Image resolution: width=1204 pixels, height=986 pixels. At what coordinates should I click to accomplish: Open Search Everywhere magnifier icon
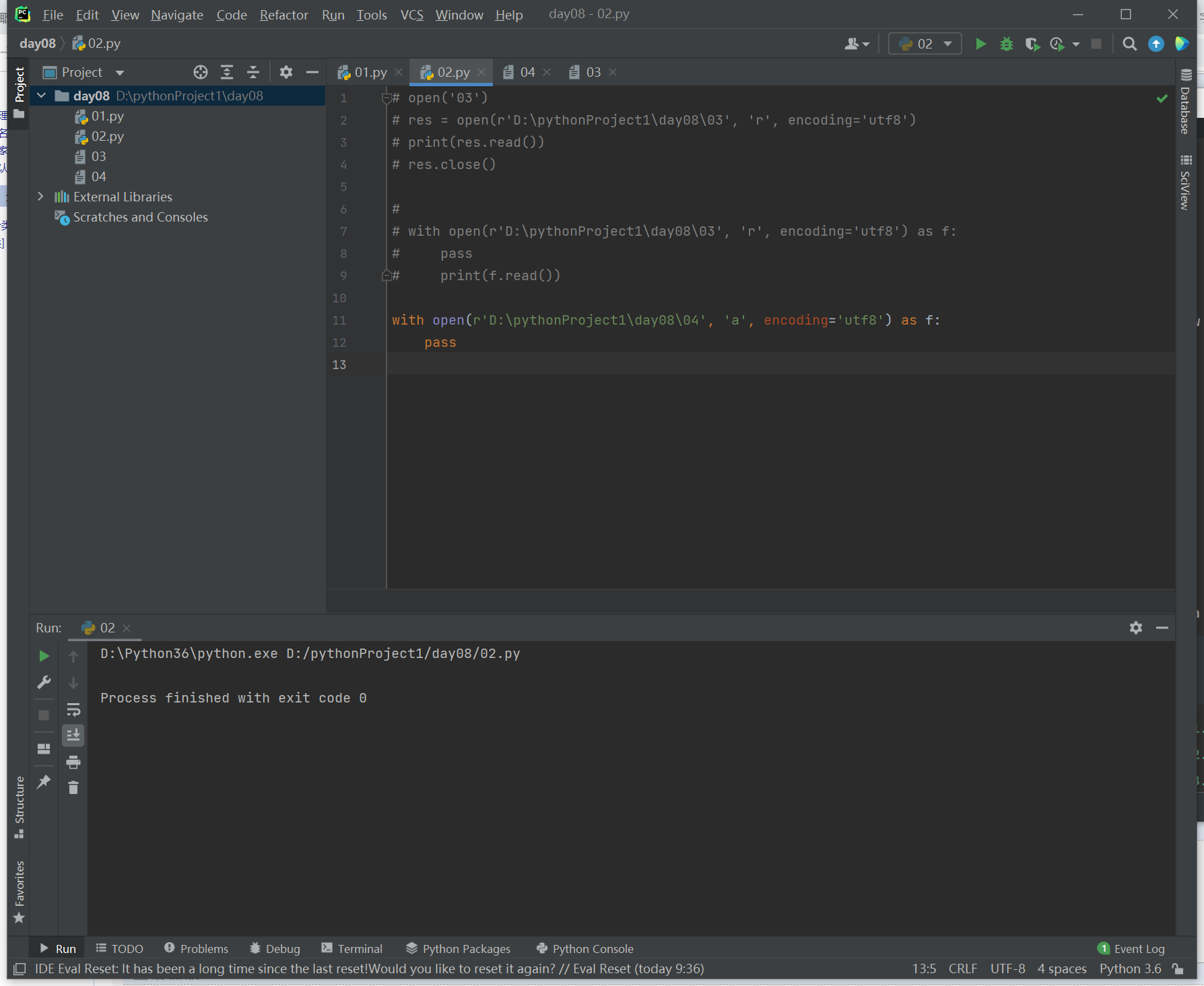pos(1129,44)
